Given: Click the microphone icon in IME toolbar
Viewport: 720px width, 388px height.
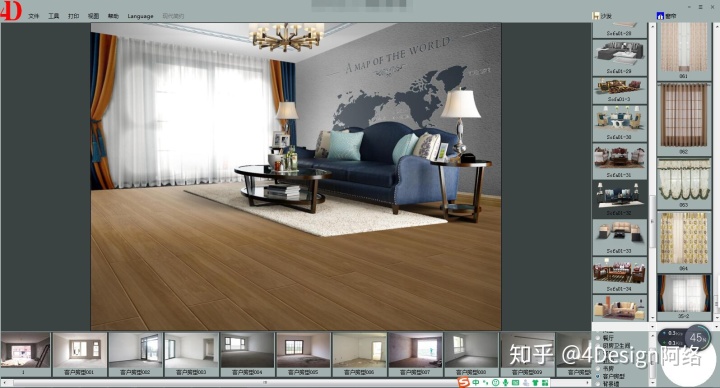Looking at the screenshot, I should pos(505,382).
